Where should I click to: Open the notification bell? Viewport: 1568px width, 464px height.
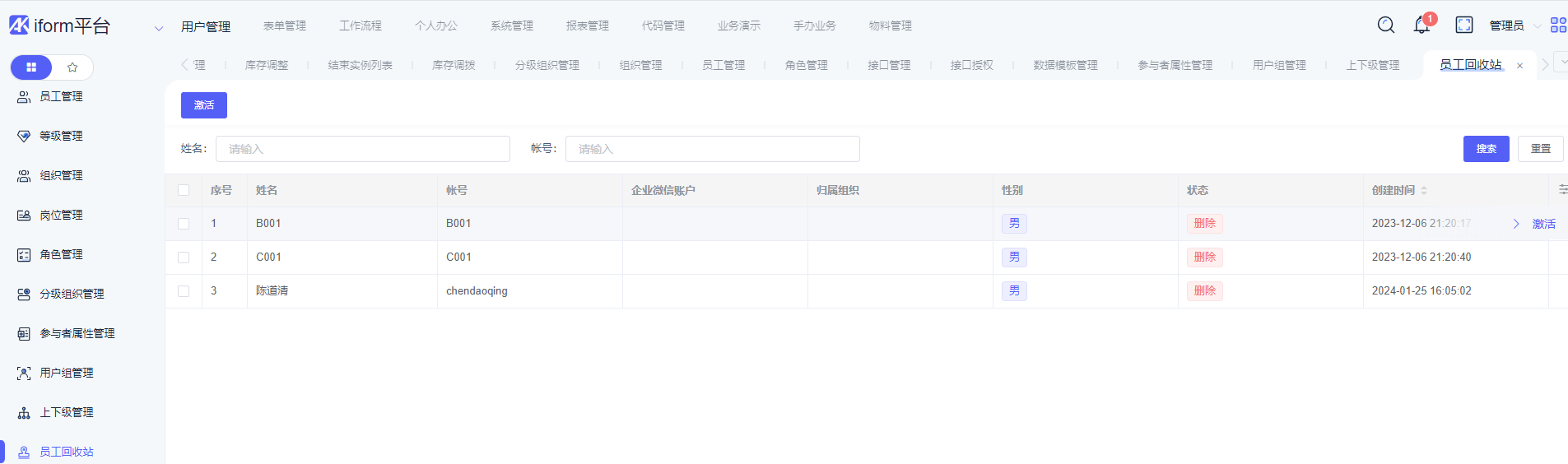[1421, 26]
